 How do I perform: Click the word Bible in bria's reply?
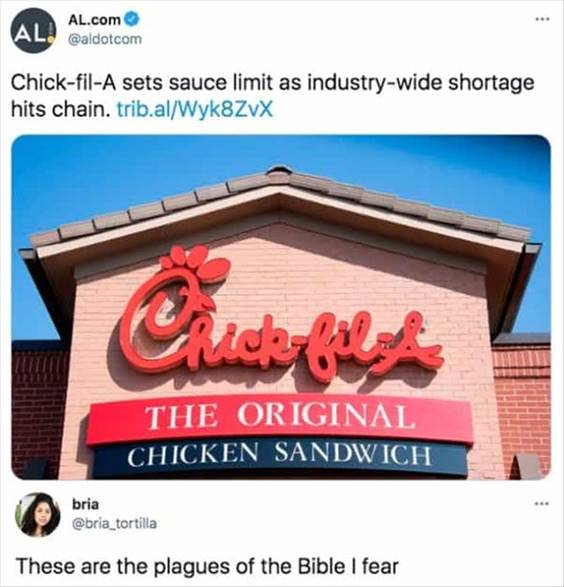321,566
